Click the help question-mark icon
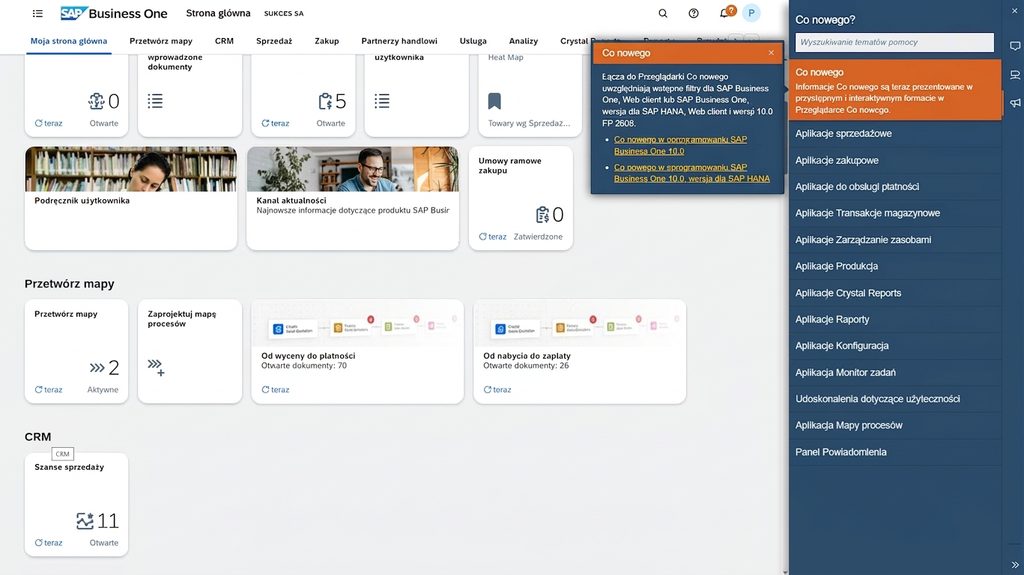Image resolution: width=1024 pixels, height=575 pixels. click(x=694, y=13)
